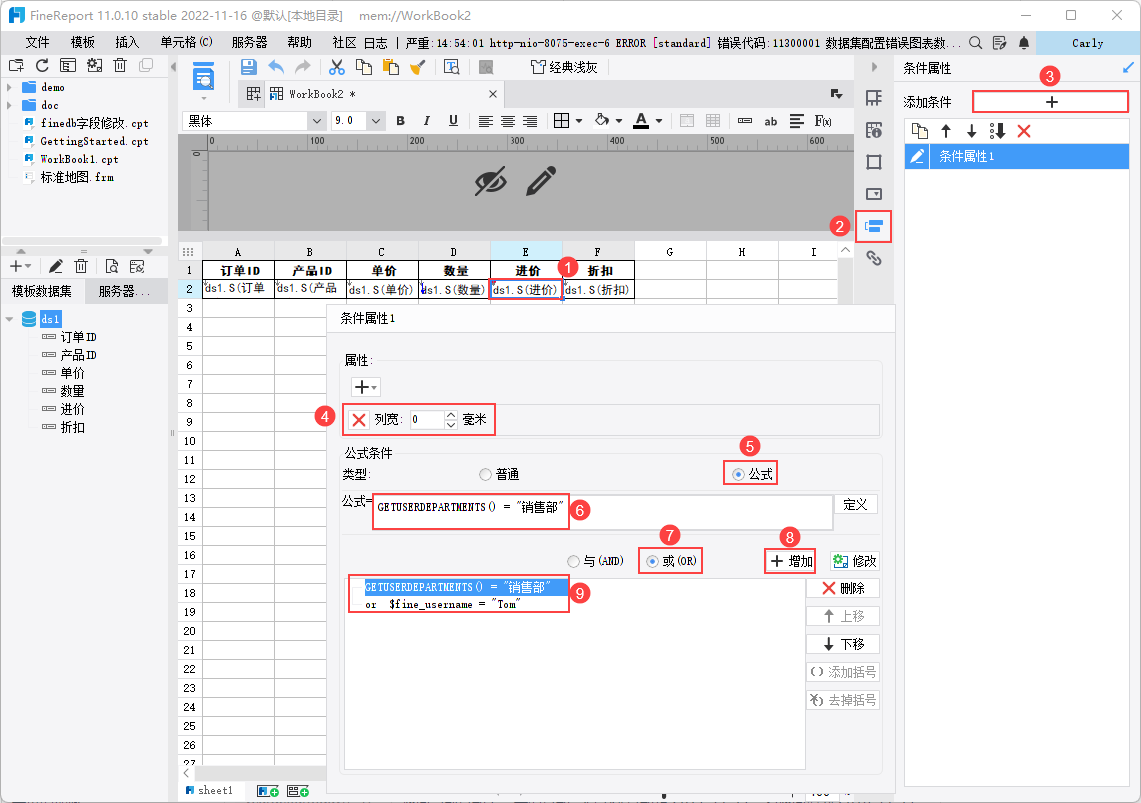Image resolution: width=1141 pixels, height=803 pixels.
Task: Click 修改 to modify condition
Action: tap(855, 561)
